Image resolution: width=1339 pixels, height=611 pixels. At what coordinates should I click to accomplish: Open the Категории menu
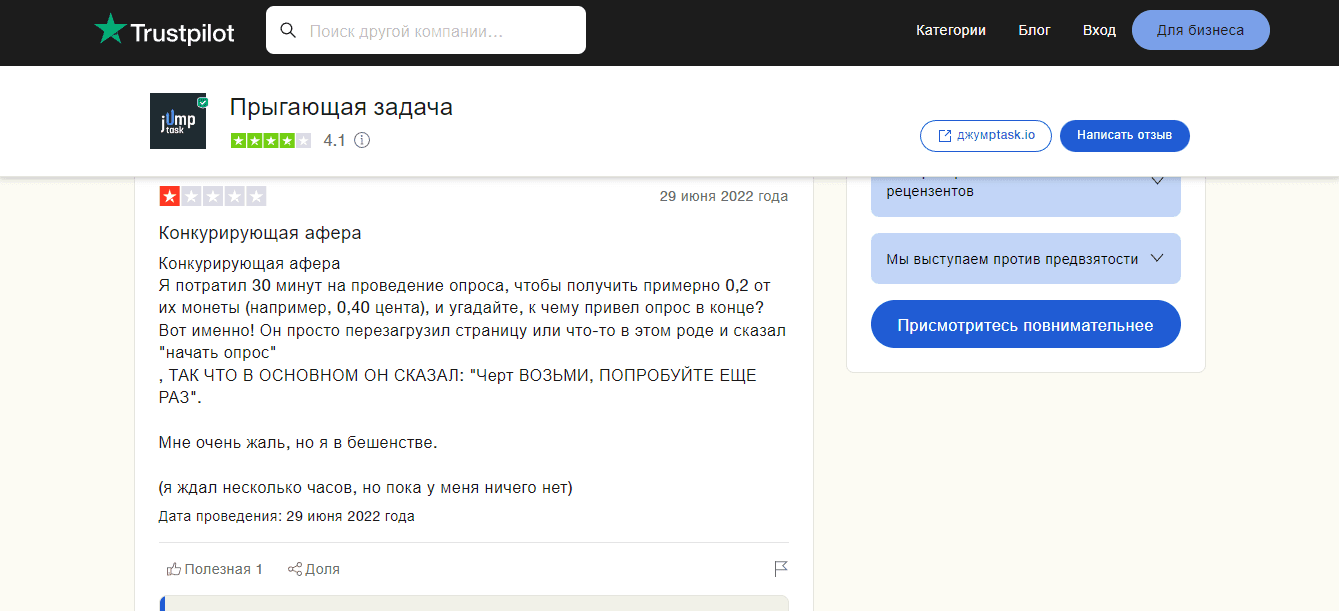click(950, 30)
